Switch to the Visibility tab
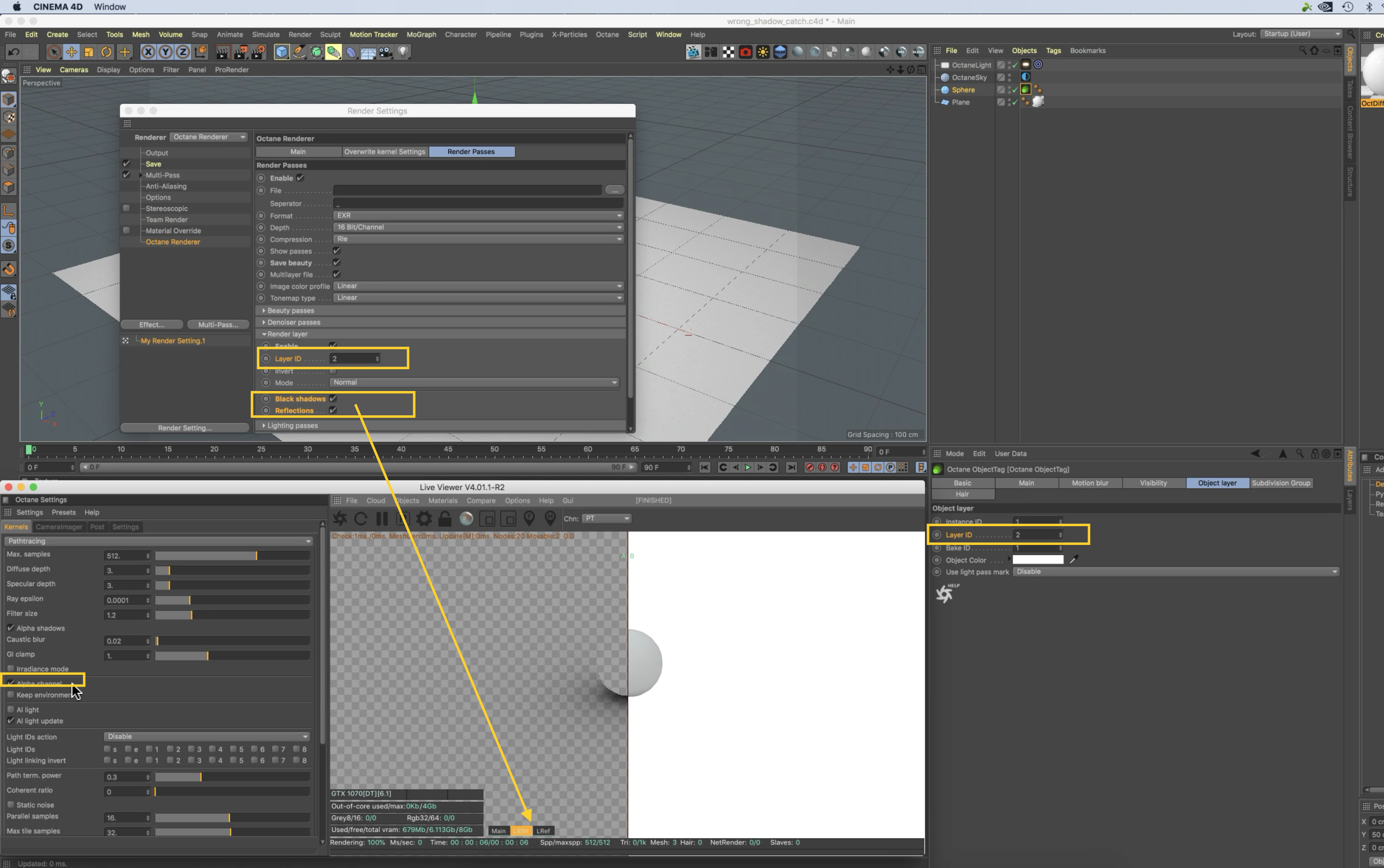This screenshot has width=1384, height=868. click(1153, 483)
